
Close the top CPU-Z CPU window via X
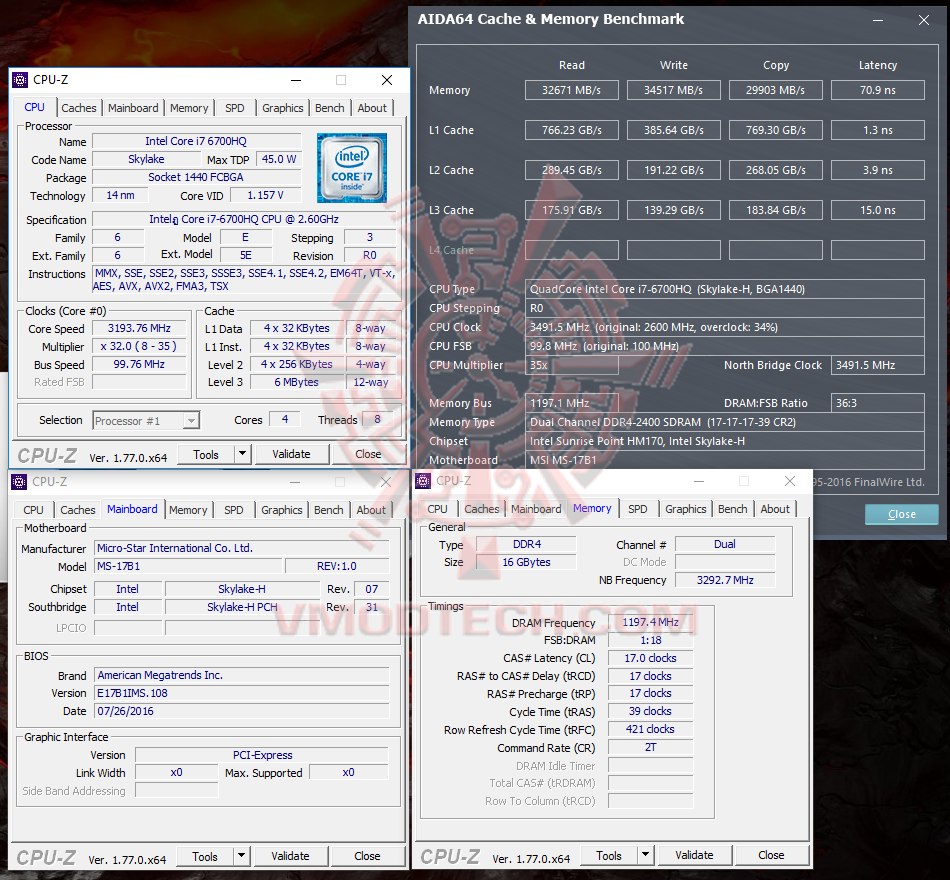(x=387, y=80)
